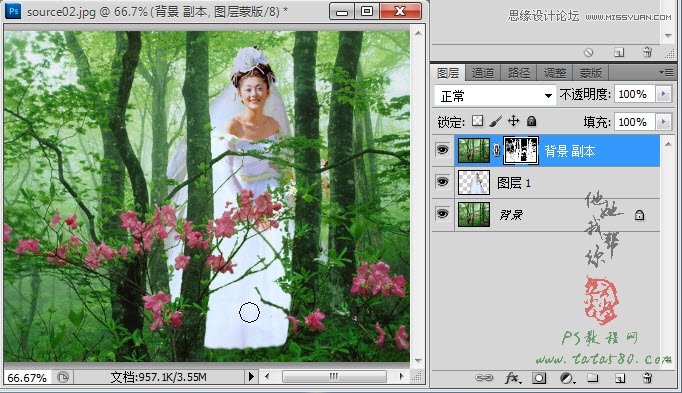Open the 填充 fill slider arrow
The height and width of the screenshot is (393, 682).
[x=664, y=122]
